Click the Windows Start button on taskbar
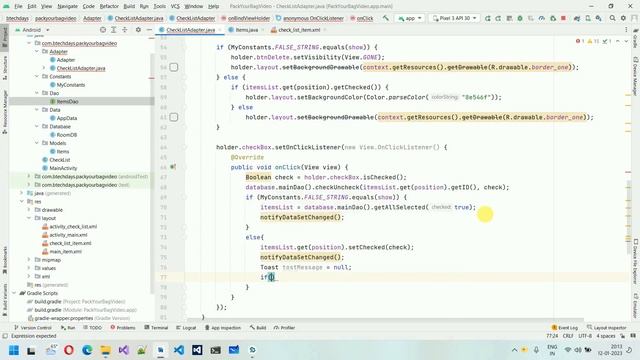This screenshot has height=360, width=640. (14, 350)
